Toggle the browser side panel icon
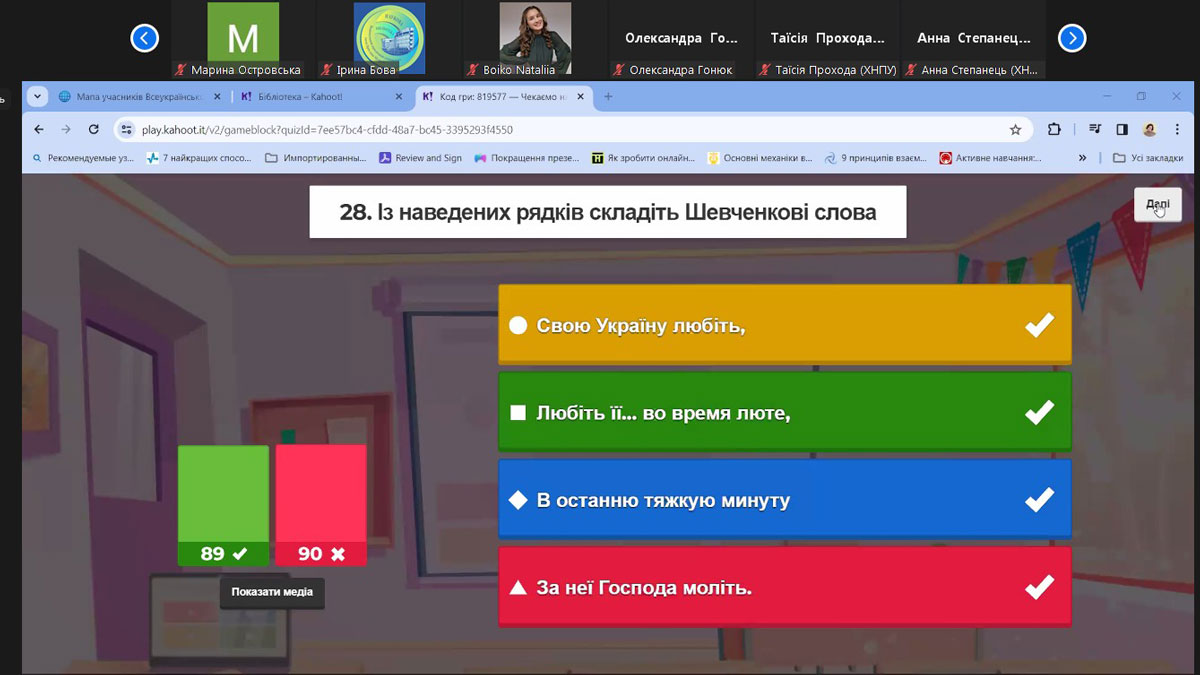This screenshot has width=1200, height=675. pyautogui.click(x=1122, y=129)
